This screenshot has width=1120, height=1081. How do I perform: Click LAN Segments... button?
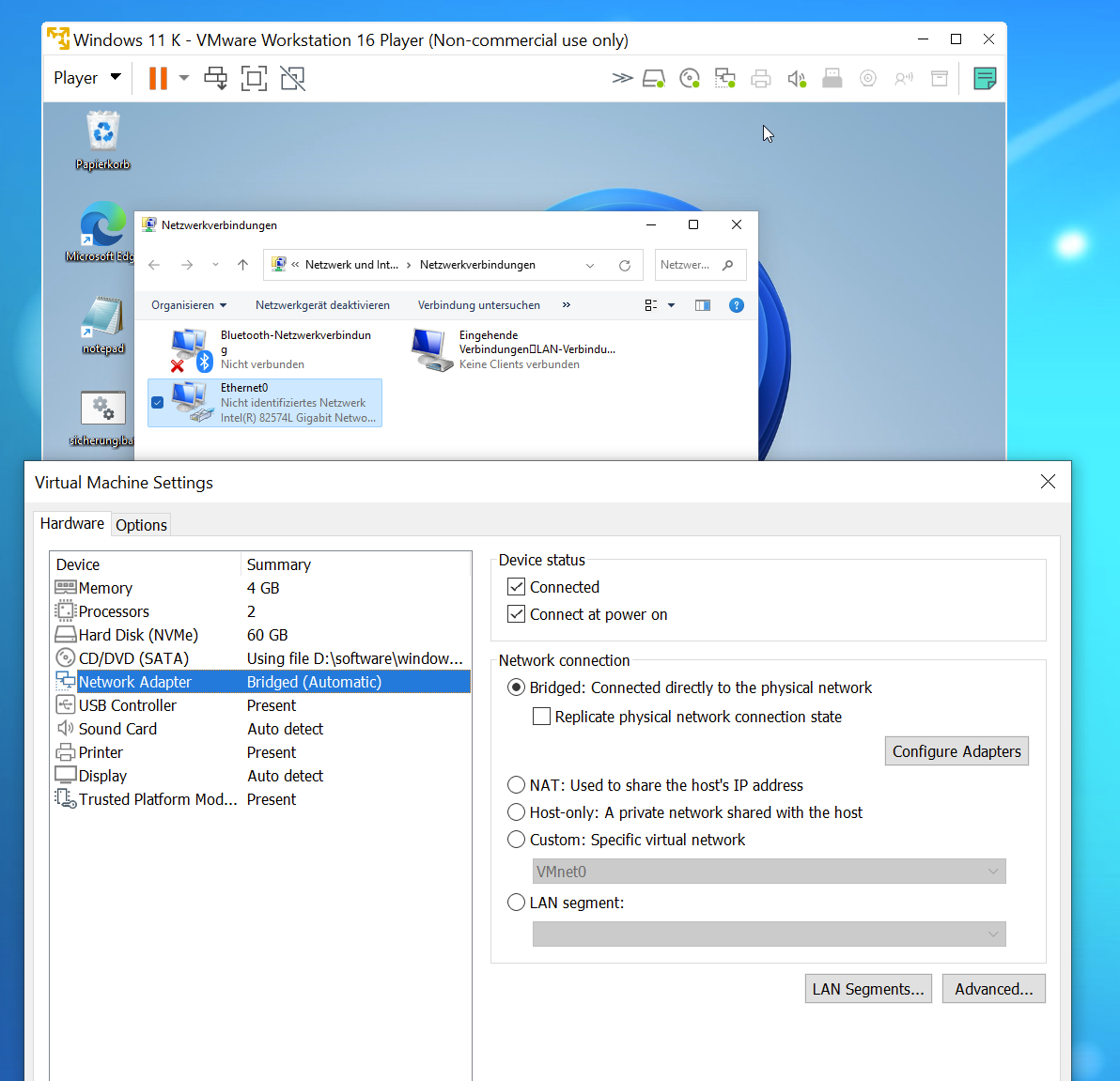coord(868,989)
